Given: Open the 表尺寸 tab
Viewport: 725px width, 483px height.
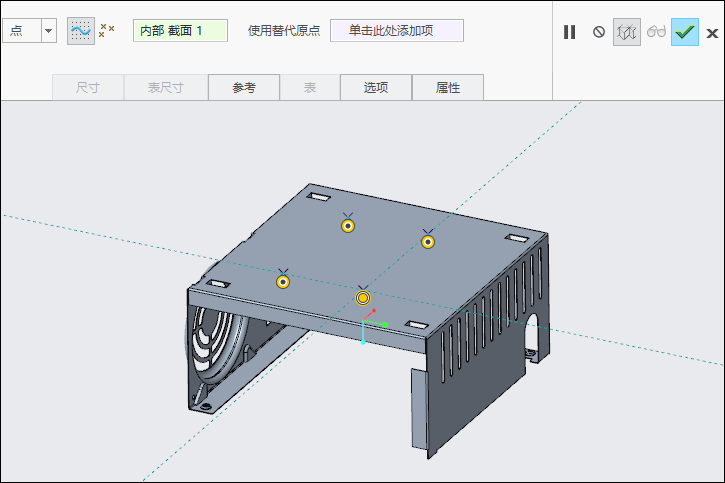Looking at the screenshot, I should pyautogui.click(x=166, y=87).
